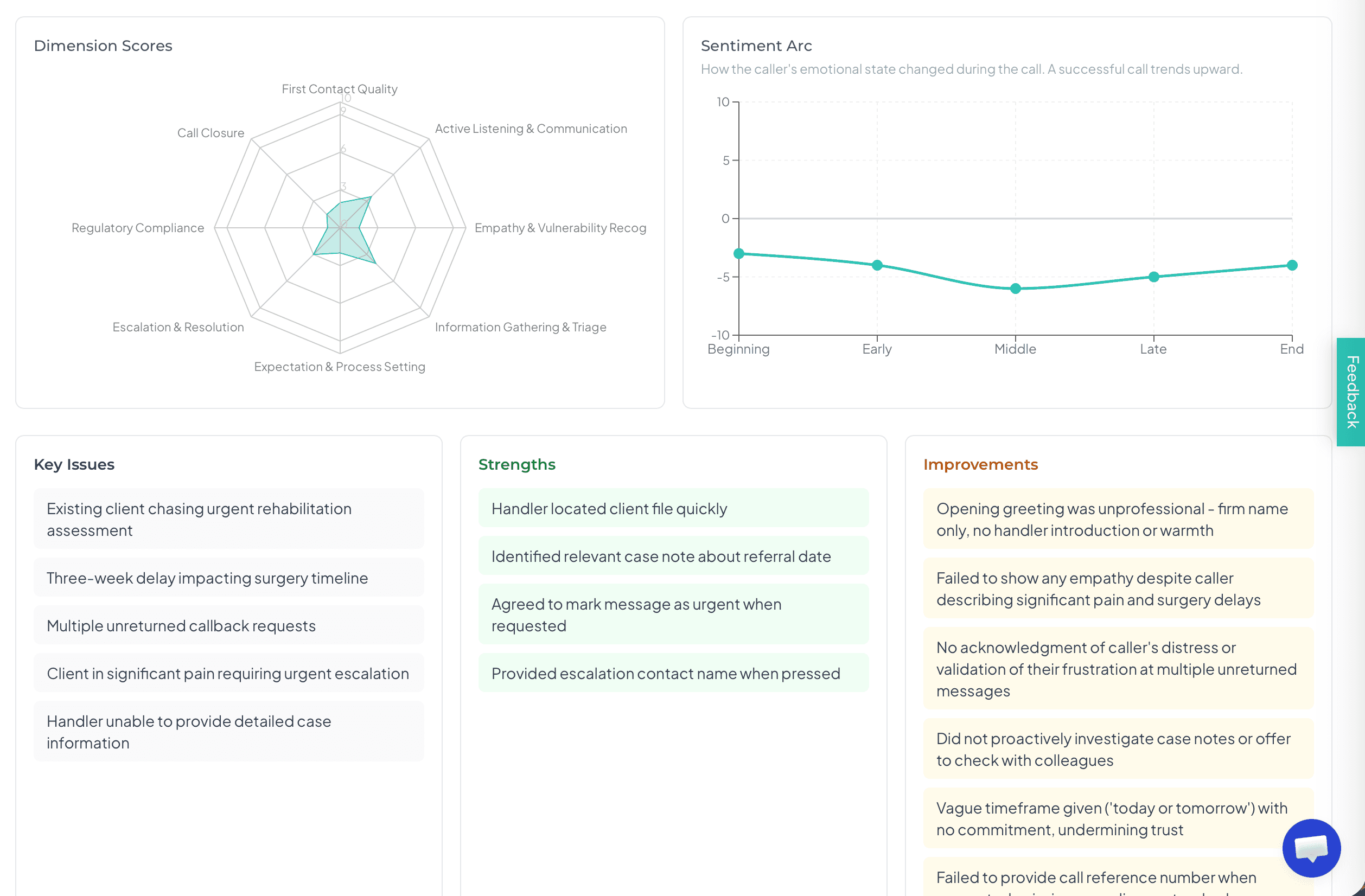Screen dimensions: 1365x896
Task: Select the First Contact Quality radar axis label
Action: (x=340, y=89)
